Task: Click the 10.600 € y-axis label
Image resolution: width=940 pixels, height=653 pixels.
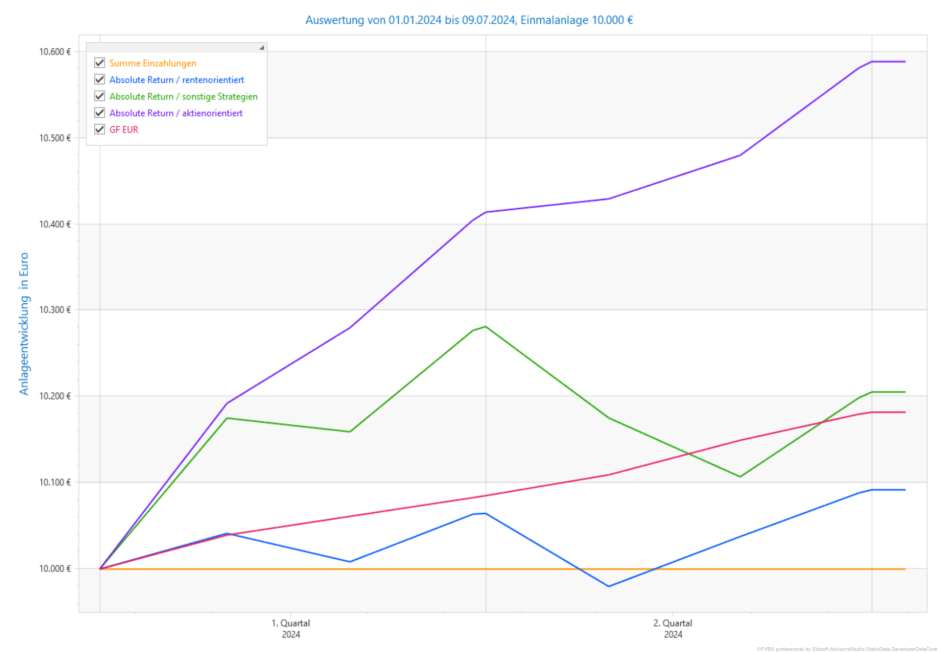Action: 54,52
